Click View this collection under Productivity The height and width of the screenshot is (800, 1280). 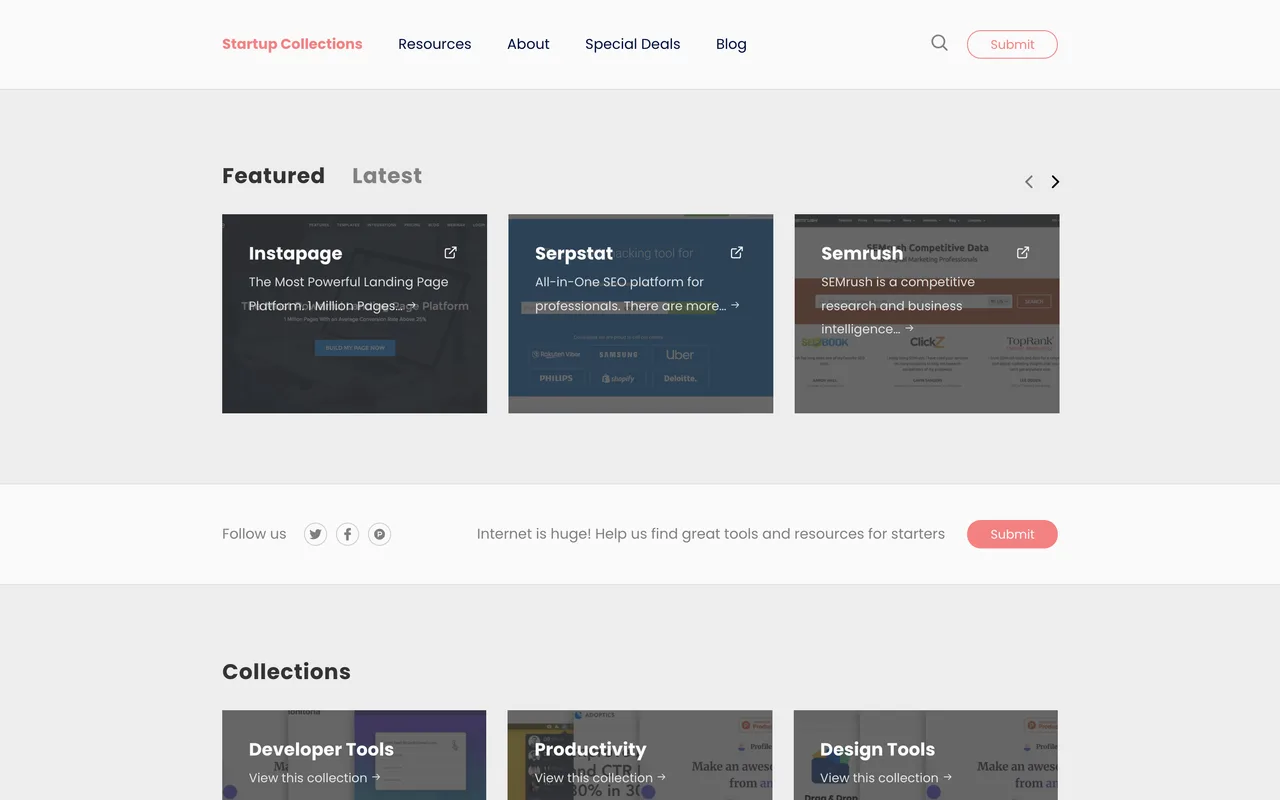[600, 778]
